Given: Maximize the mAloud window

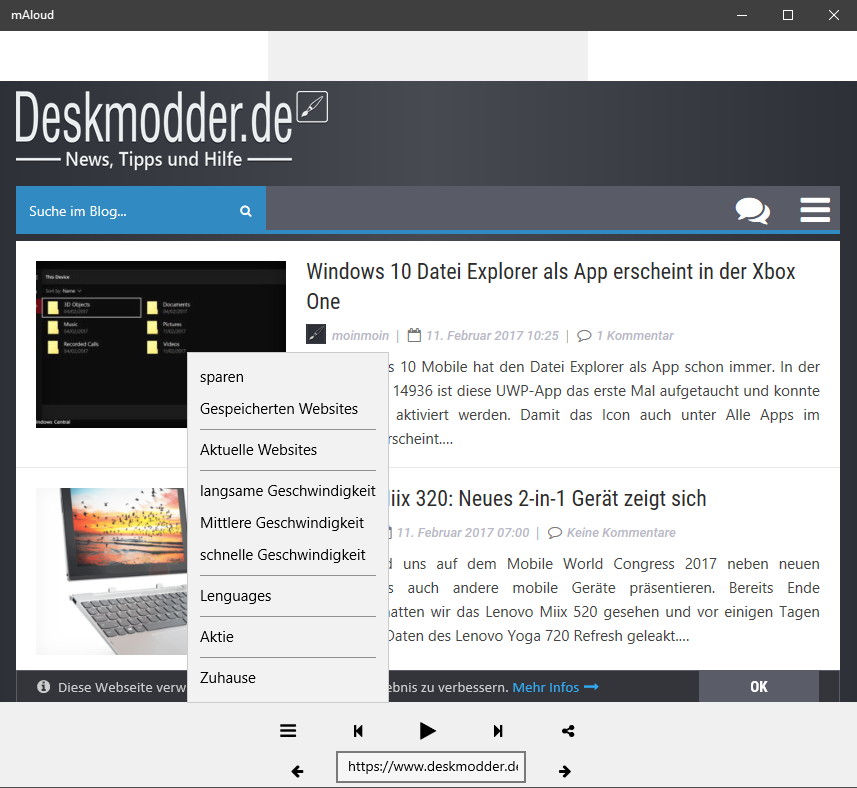Looking at the screenshot, I should click(x=788, y=15).
